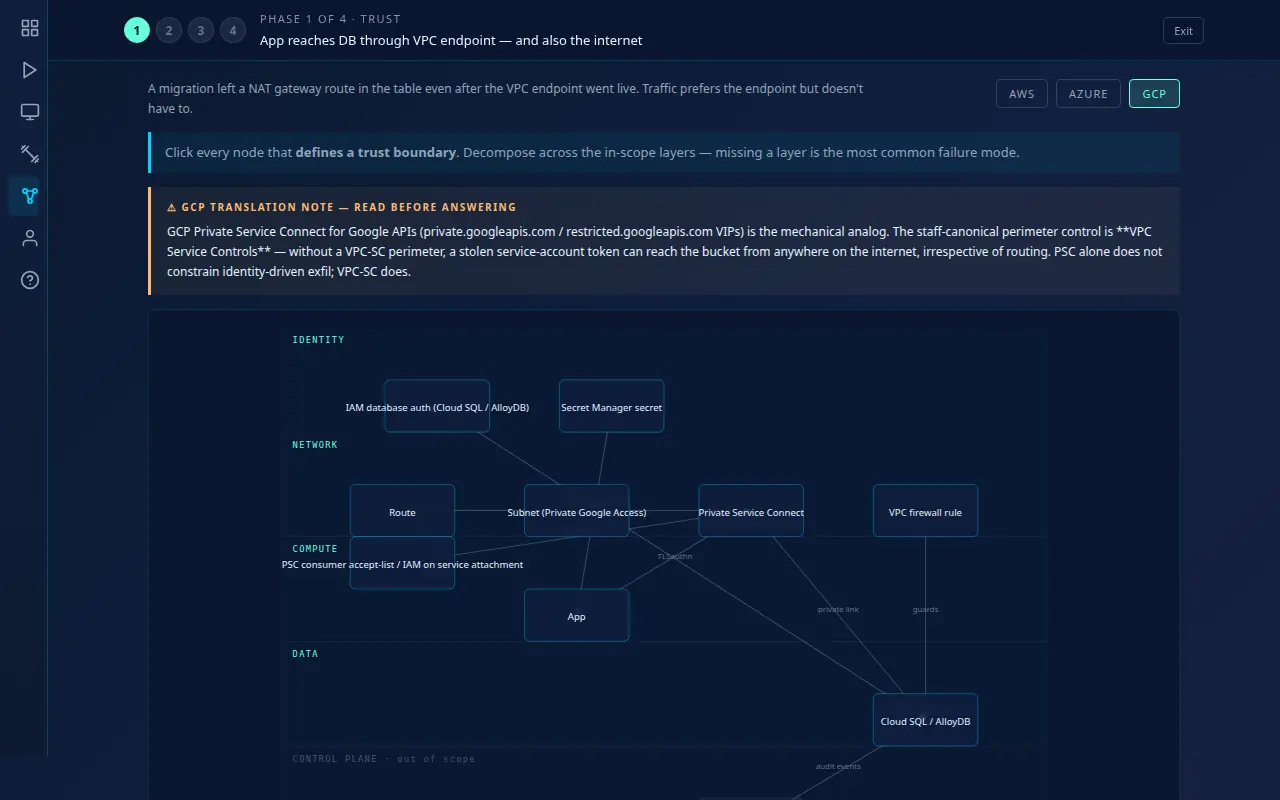1280x800 pixels.
Task: Switch cloud provider to Azure
Action: tap(1088, 94)
